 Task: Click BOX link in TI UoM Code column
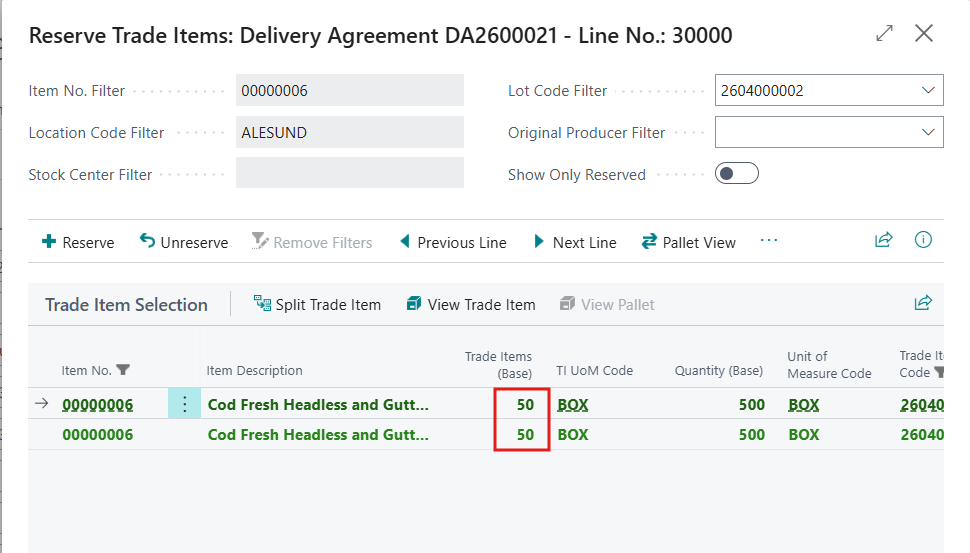573,405
